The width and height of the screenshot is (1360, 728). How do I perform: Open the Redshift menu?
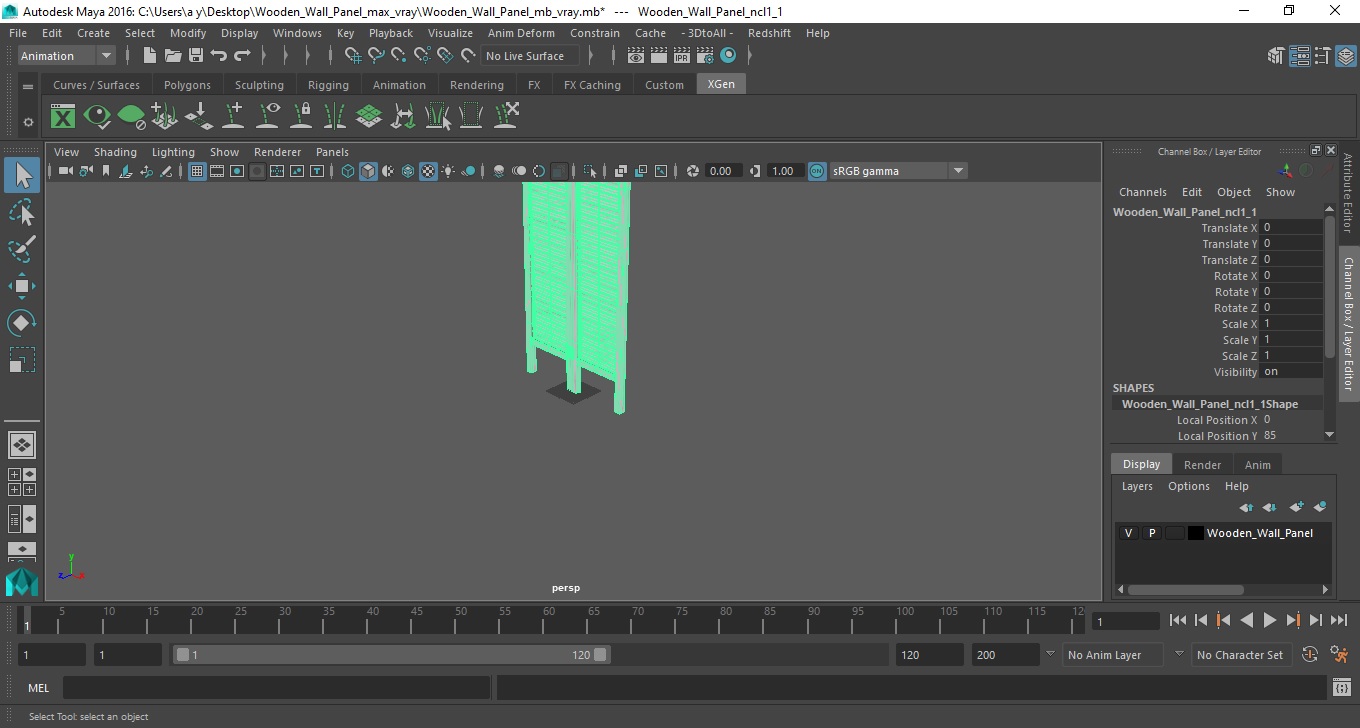pyautogui.click(x=769, y=33)
